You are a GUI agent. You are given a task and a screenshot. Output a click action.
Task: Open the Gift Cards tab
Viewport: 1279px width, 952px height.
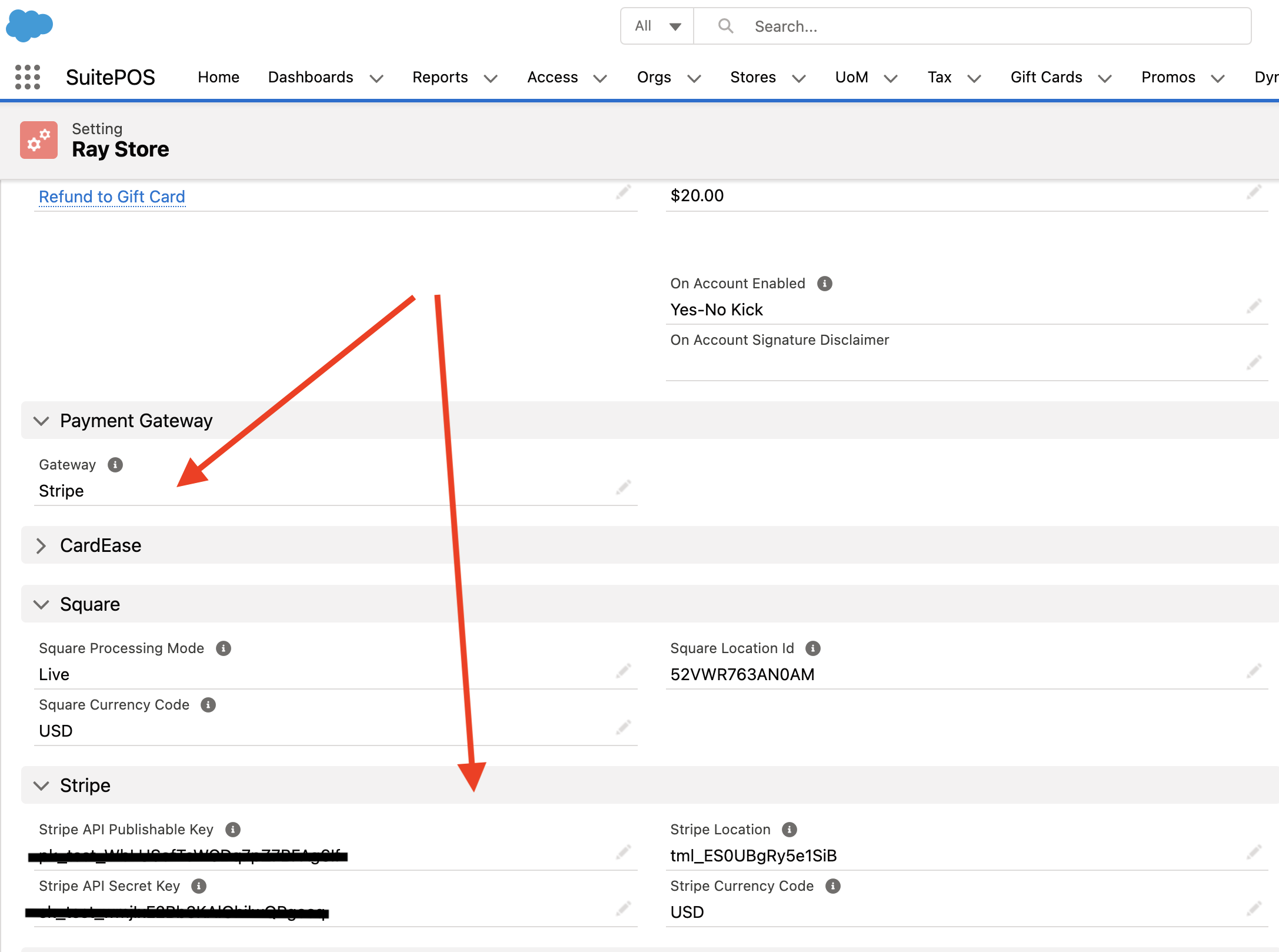1046,77
